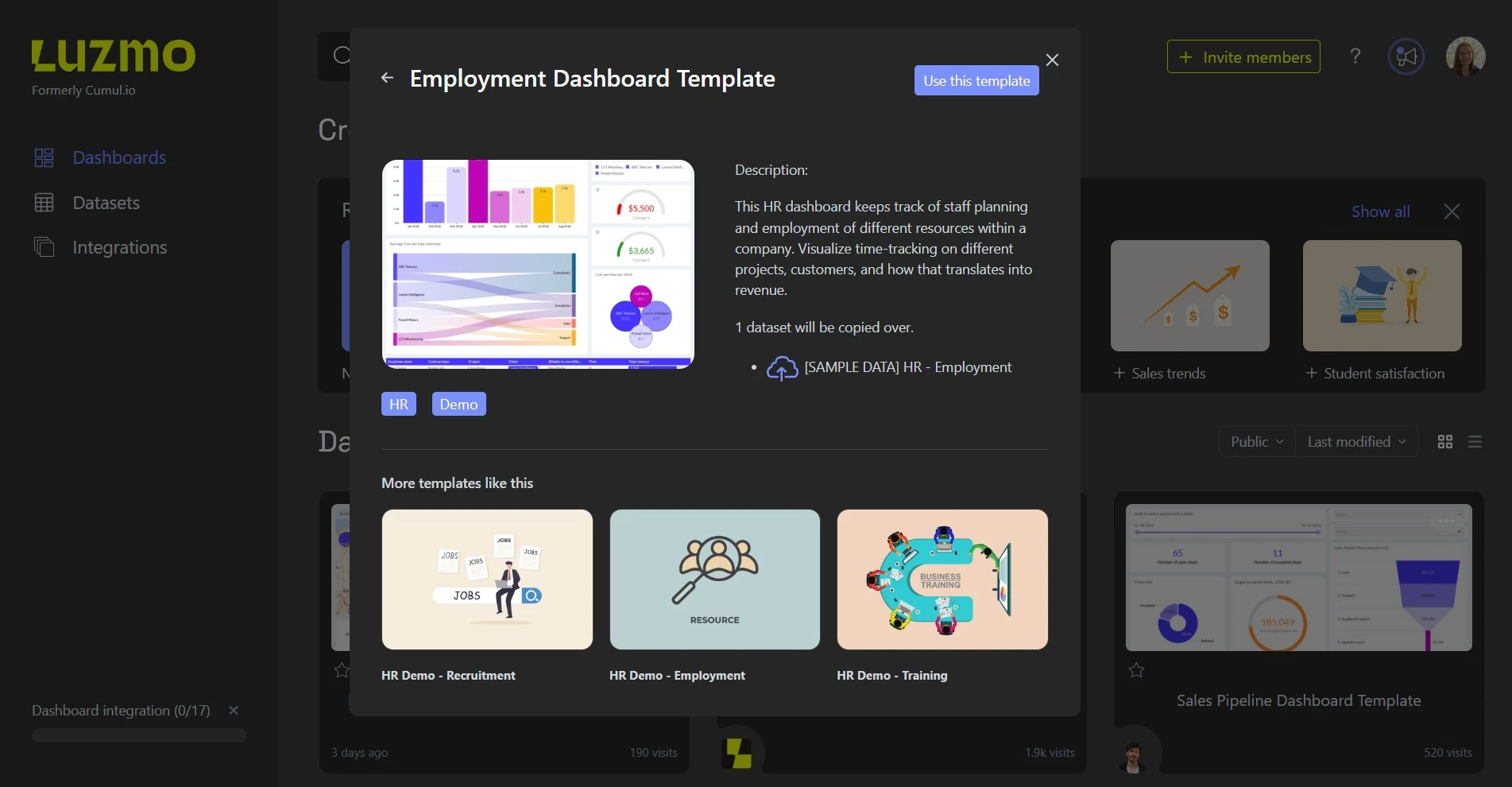Click Use this template button

[976, 80]
